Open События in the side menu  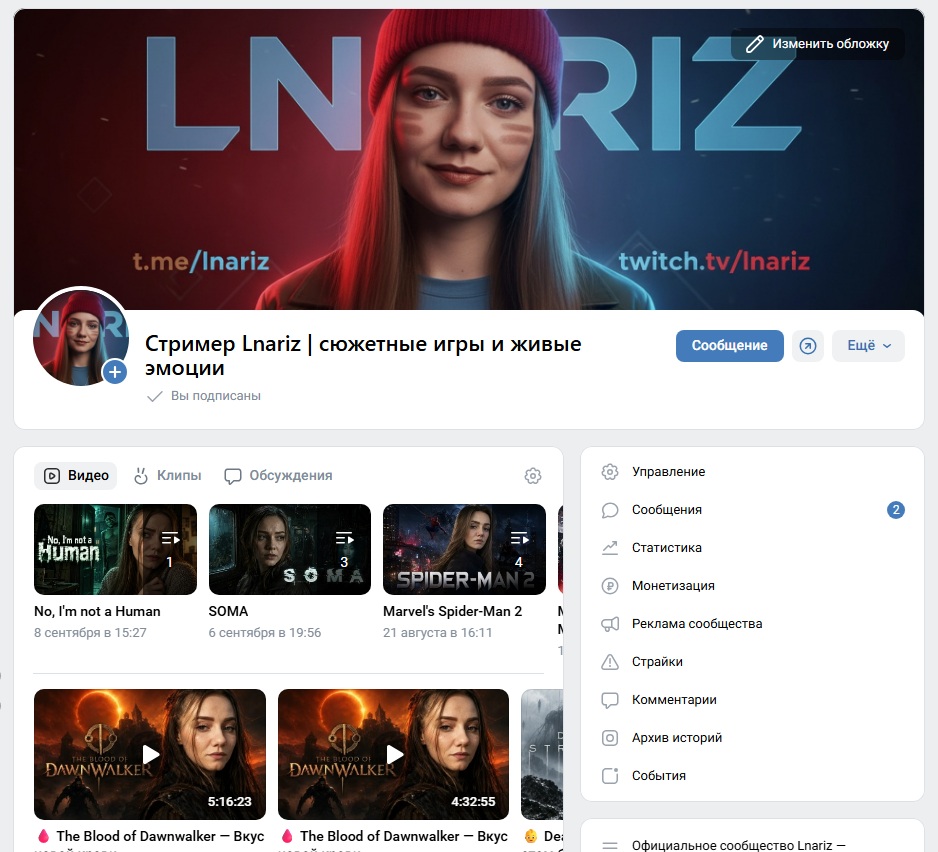753,775
